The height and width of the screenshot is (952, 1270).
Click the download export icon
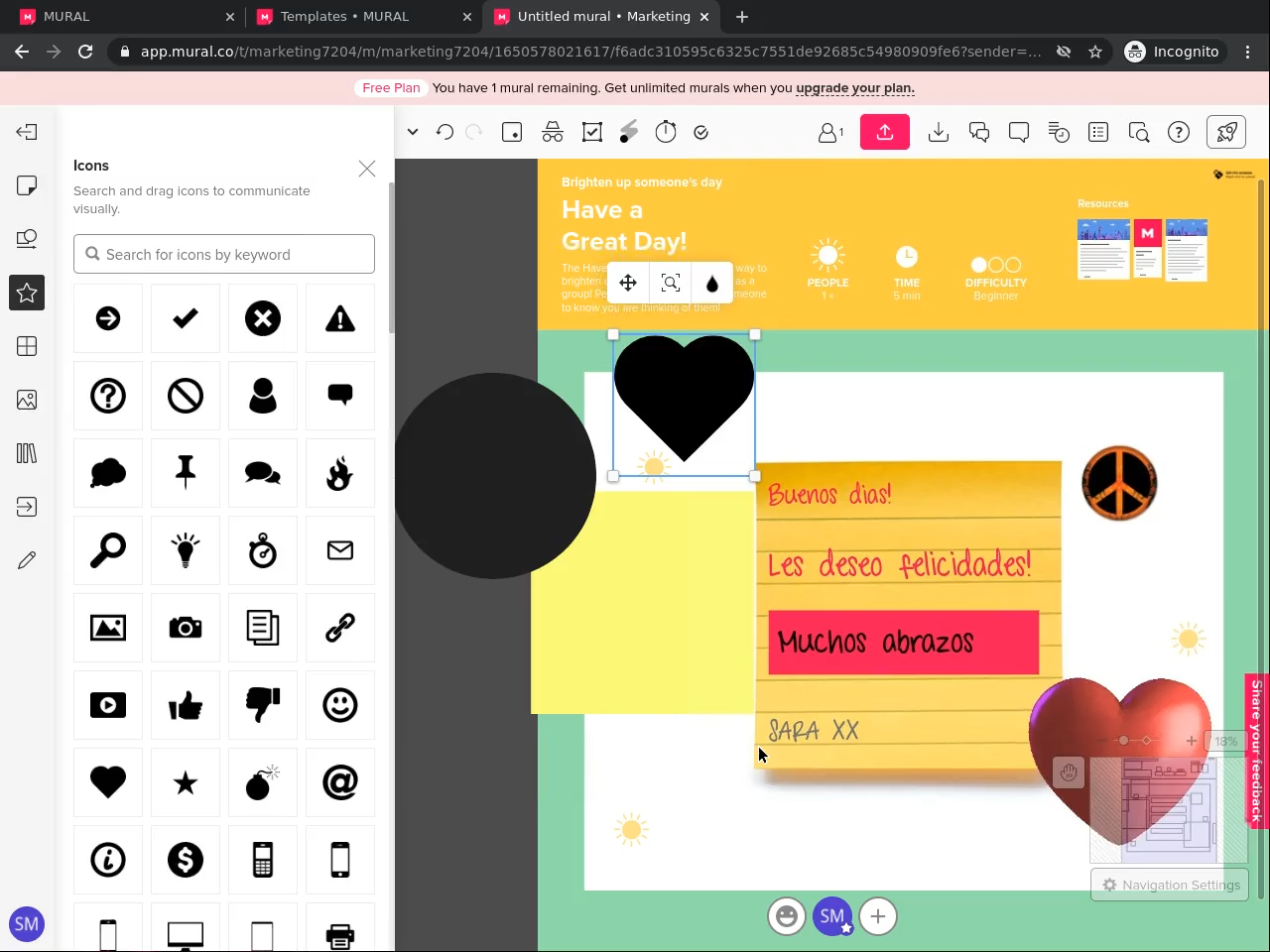coord(939,132)
